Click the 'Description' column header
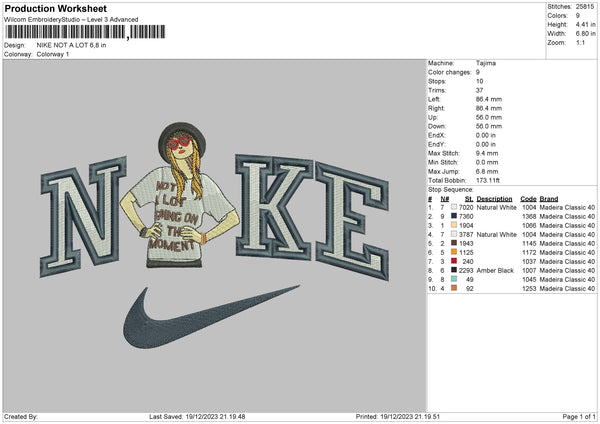This screenshot has height=424, width=600. [x=494, y=199]
